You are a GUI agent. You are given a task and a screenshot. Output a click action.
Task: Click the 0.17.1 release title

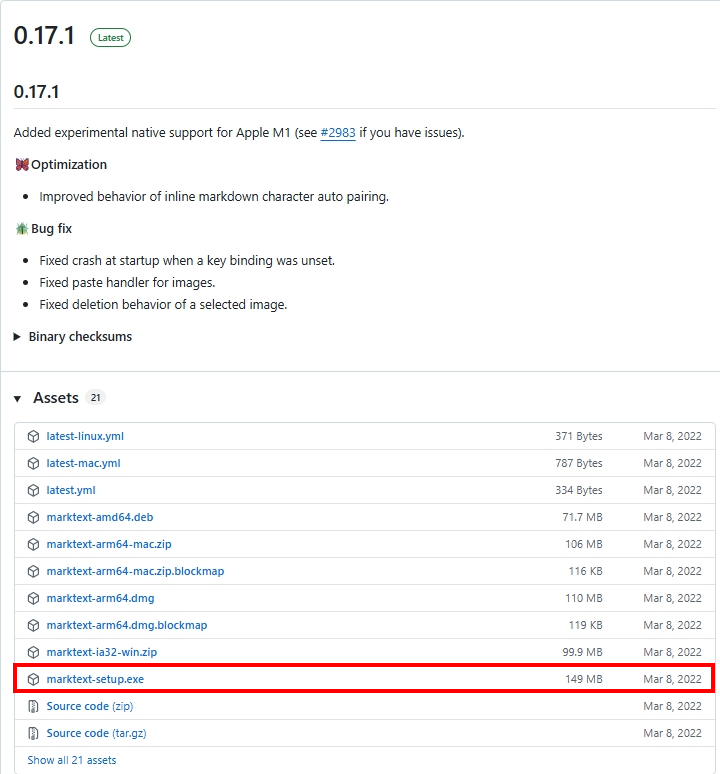click(x=44, y=36)
